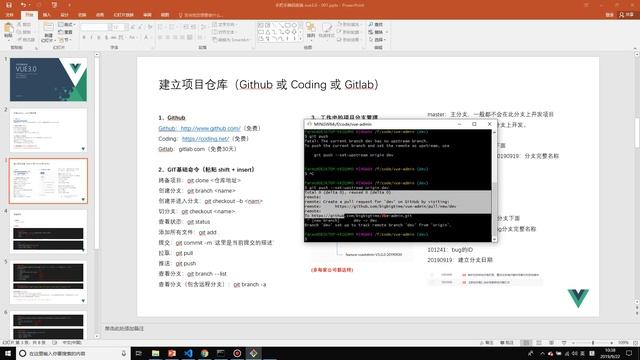Switch to PowerPoint on the taskbar
640x360 pixels.
[x=172, y=353]
